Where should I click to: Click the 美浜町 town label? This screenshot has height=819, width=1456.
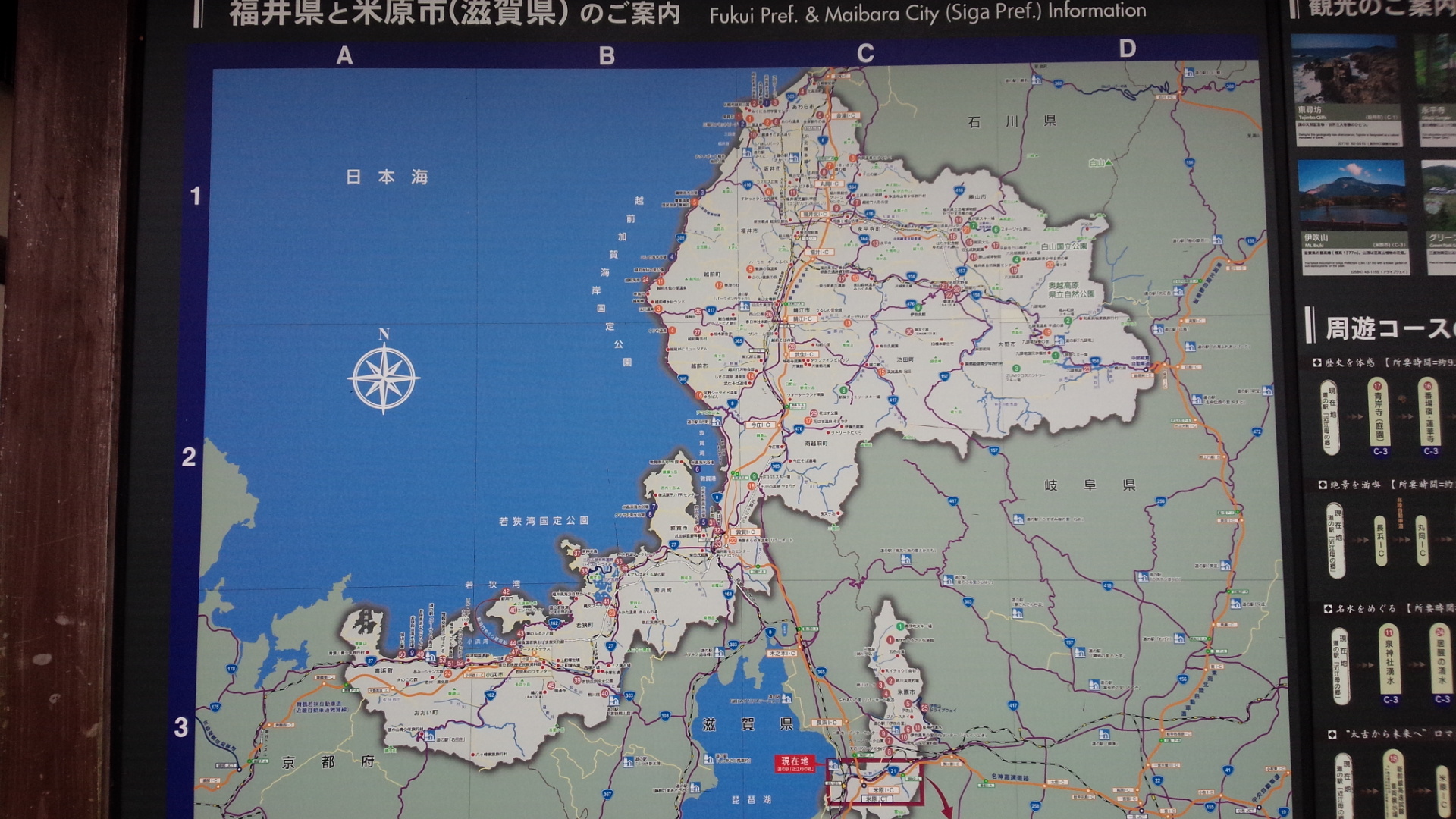click(663, 589)
